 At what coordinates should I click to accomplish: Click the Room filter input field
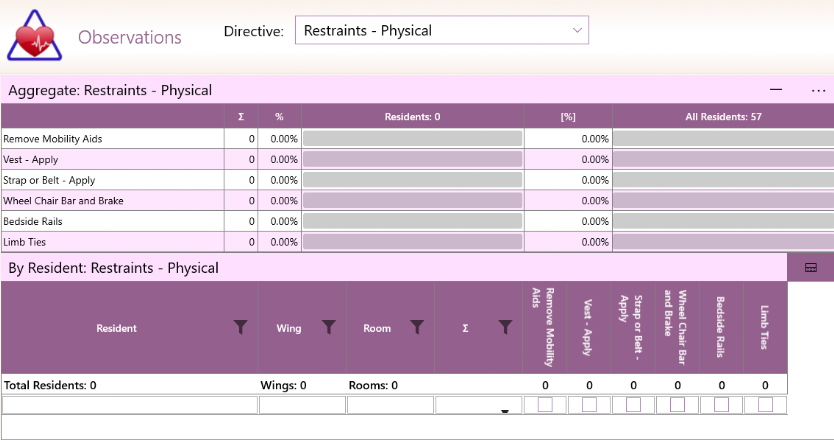click(390, 405)
